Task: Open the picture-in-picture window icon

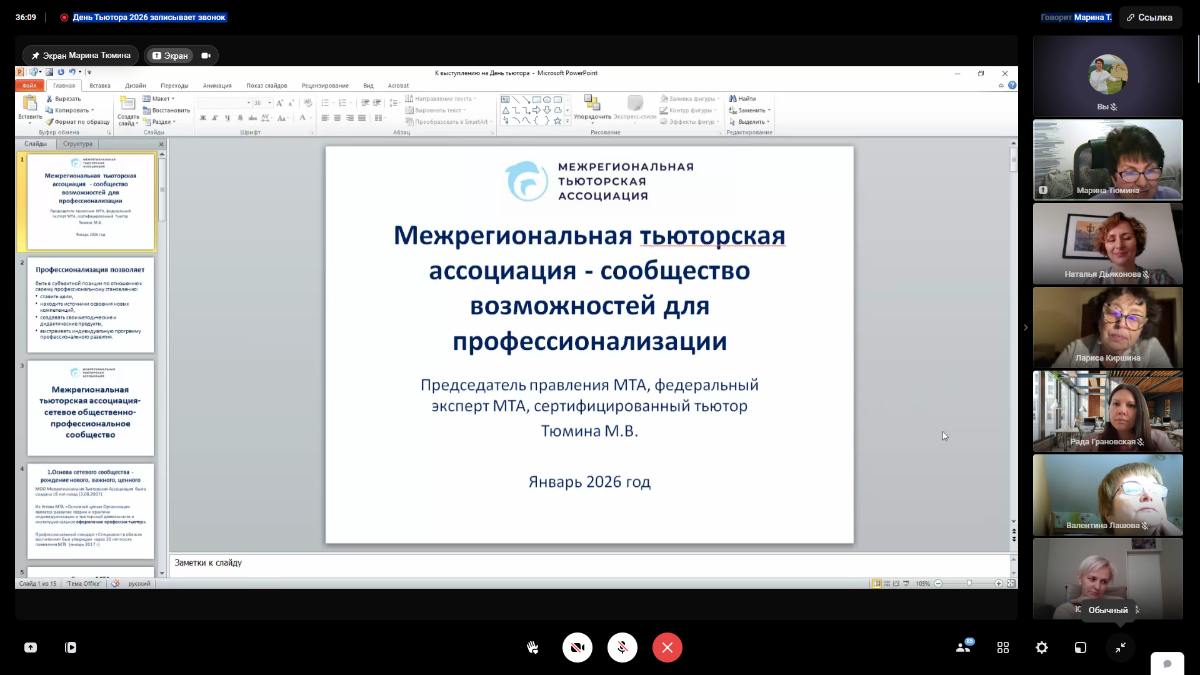Action: (1081, 647)
